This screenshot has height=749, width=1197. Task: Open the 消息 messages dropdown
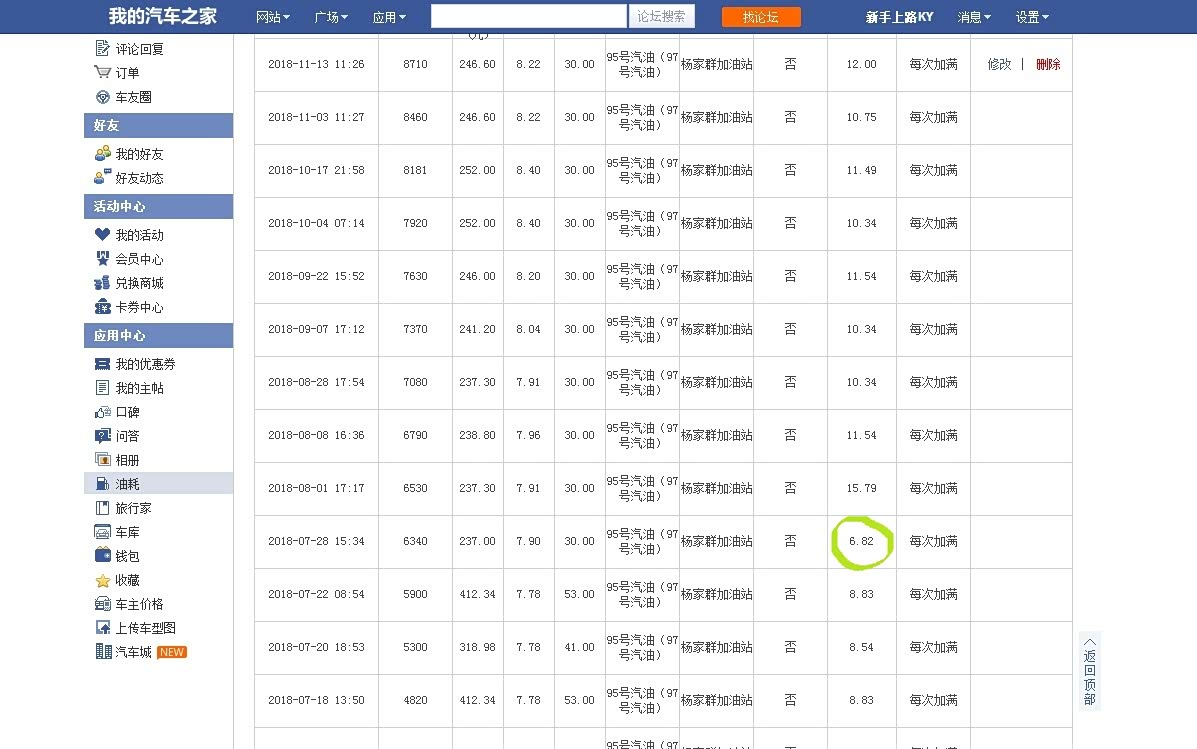[x=974, y=17]
